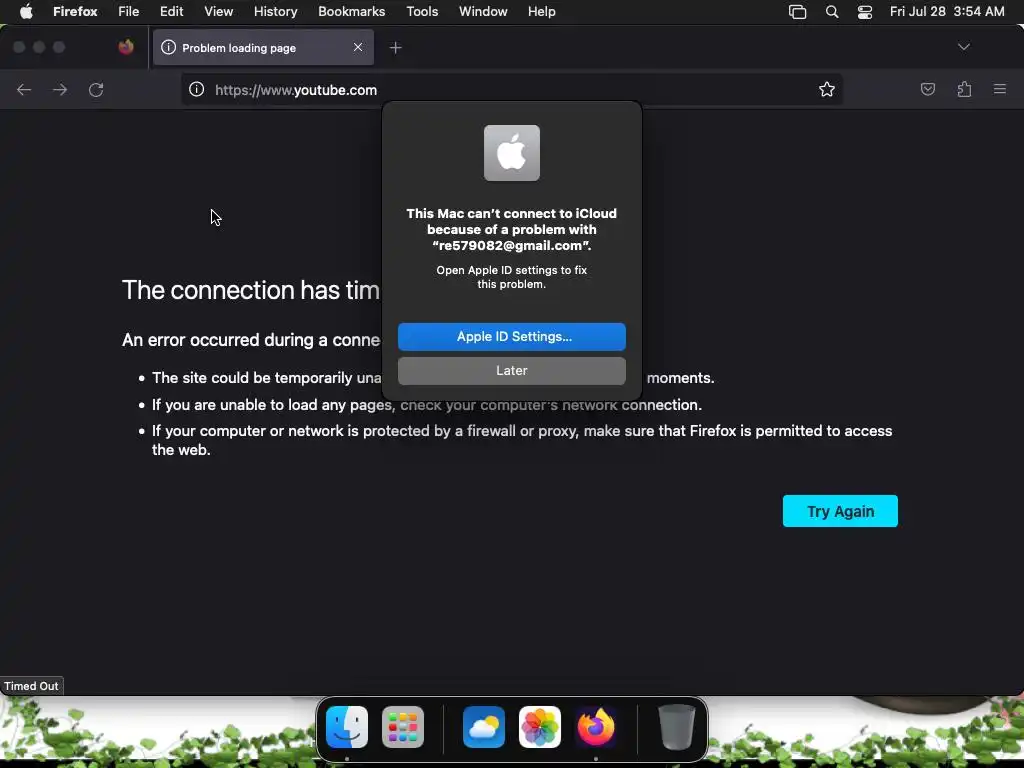Click the Firefox logo beside the tab

coord(126,47)
